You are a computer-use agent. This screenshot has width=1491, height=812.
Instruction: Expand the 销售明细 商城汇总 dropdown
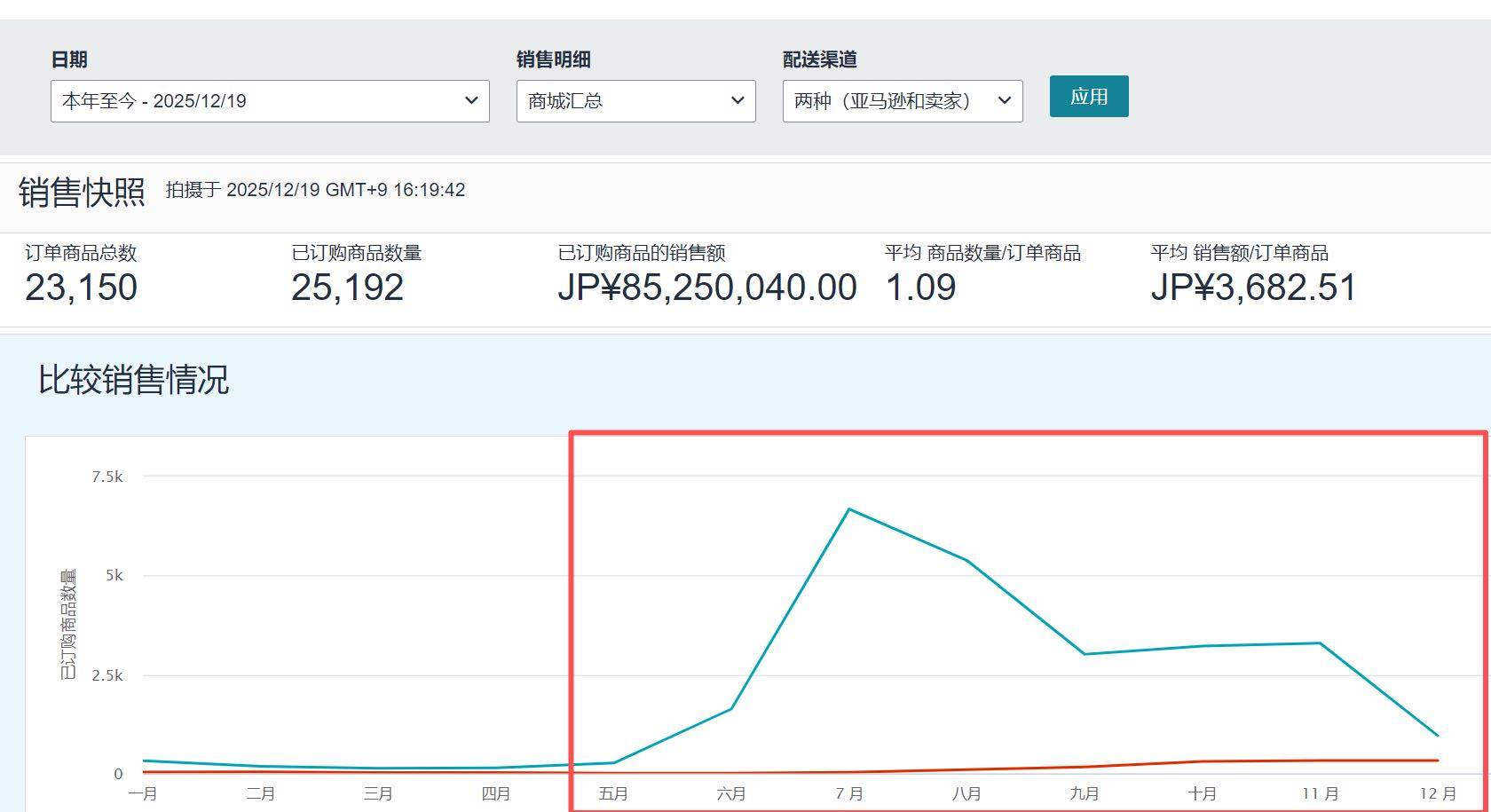[635, 101]
